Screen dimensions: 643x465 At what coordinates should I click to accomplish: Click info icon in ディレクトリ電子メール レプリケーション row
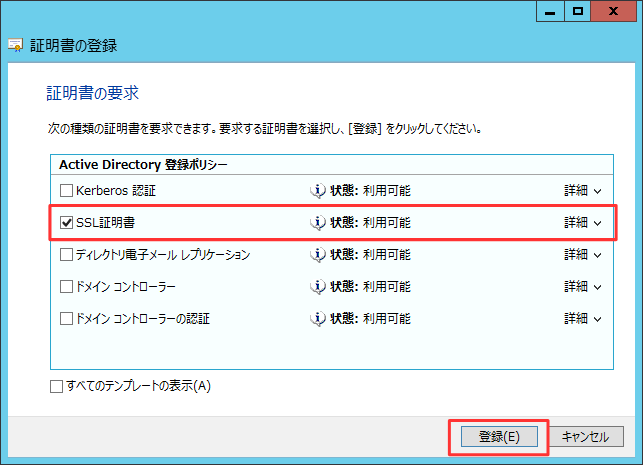pyautogui.click(x=318, y=255)
